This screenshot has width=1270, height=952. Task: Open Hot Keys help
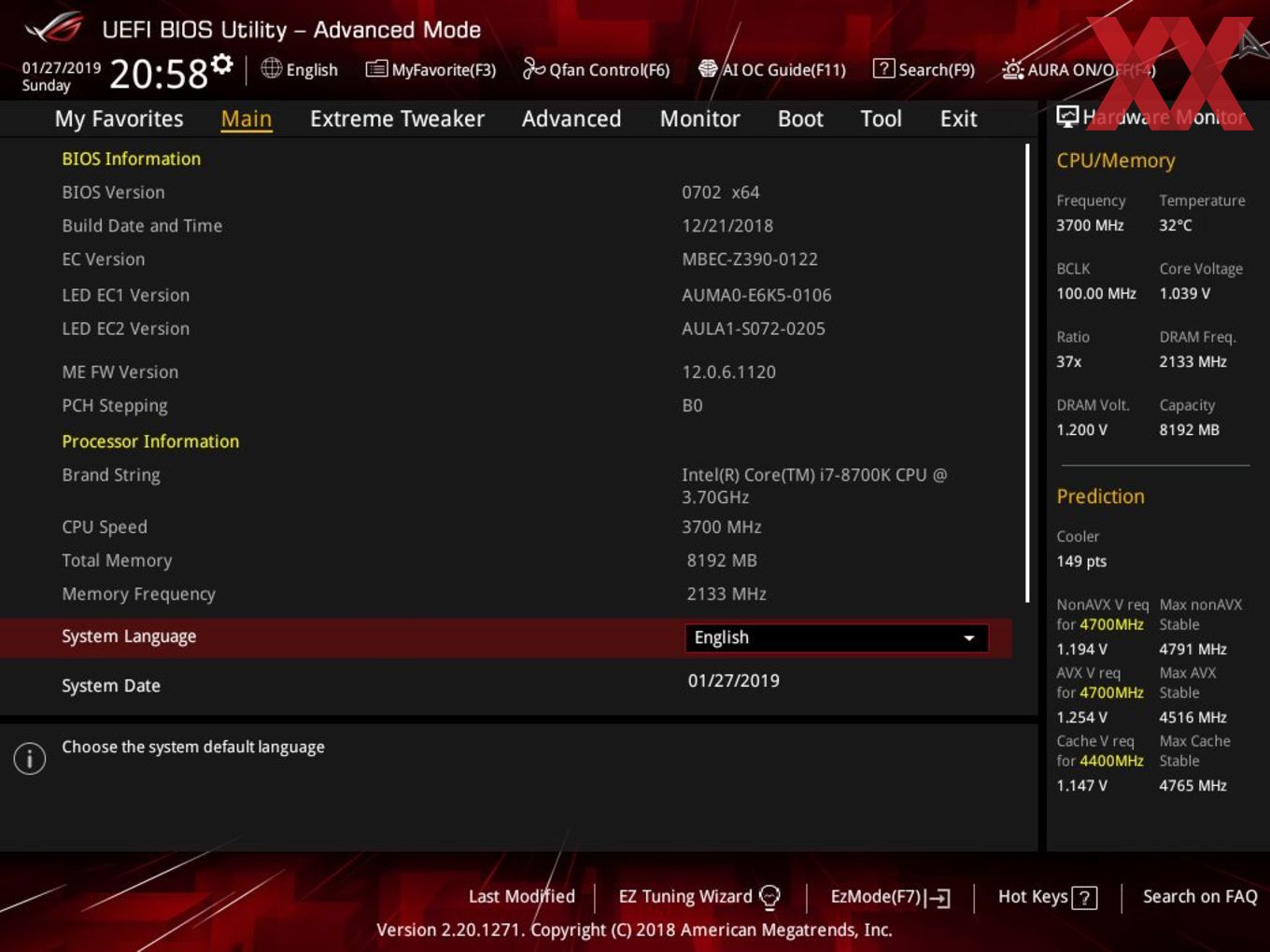1048,897
